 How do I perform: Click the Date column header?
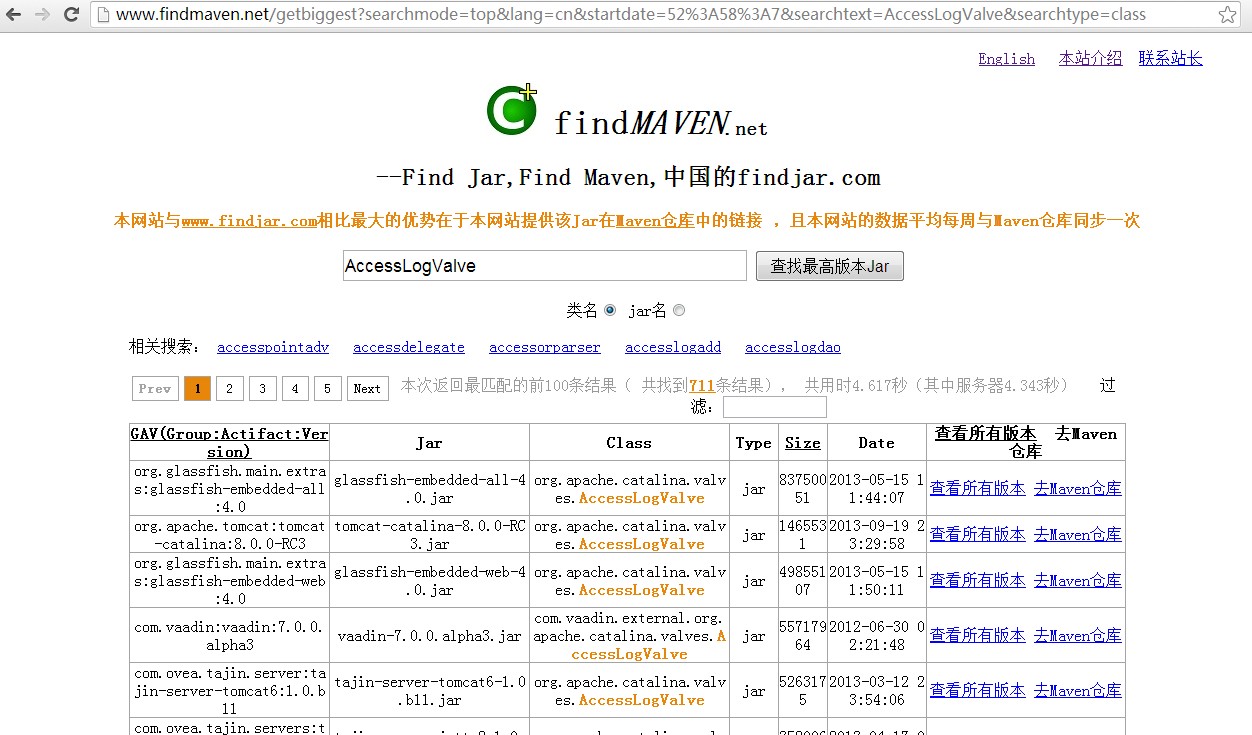[876, 443]
